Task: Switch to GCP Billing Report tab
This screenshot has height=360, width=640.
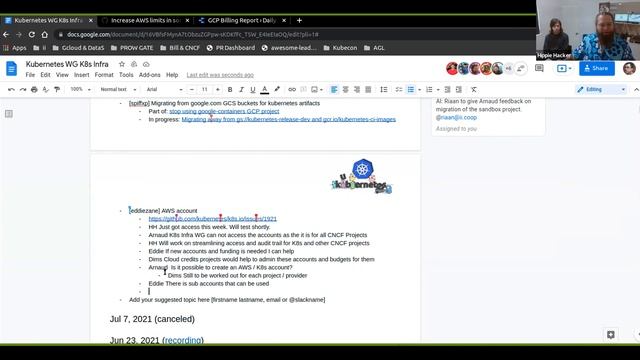Action: pos(242,20)
